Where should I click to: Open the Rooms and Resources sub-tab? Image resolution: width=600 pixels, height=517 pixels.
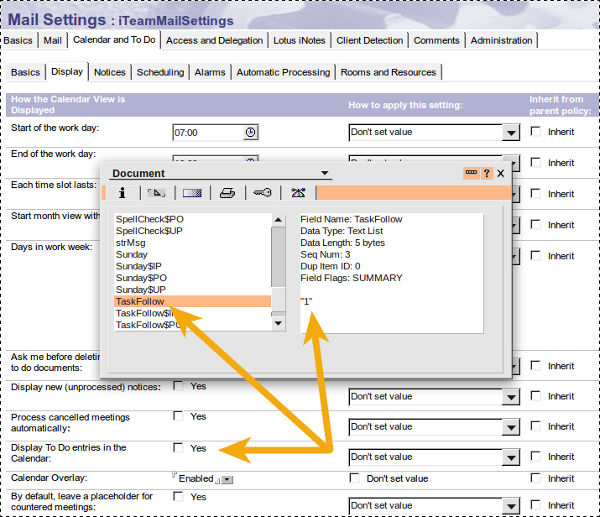(388, 72)
